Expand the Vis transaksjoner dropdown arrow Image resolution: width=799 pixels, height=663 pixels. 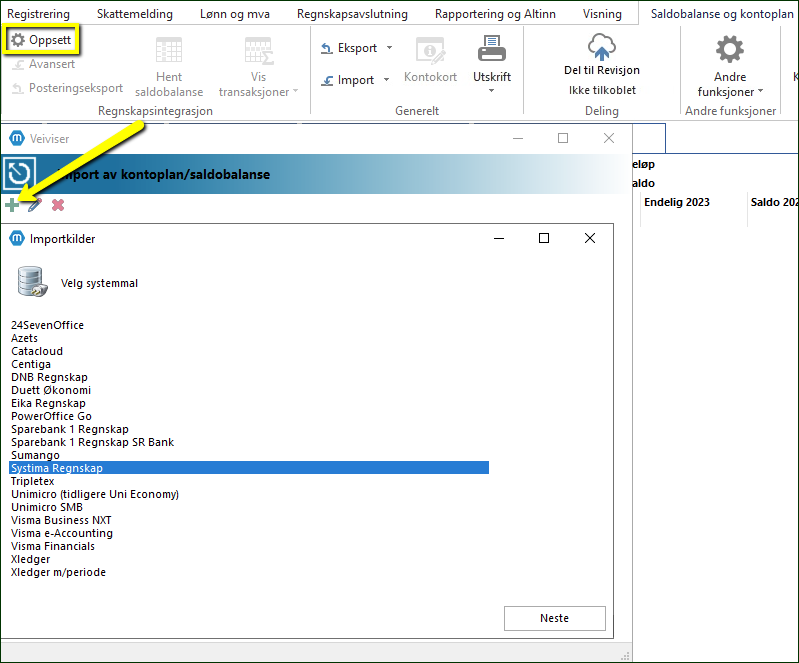click(x=296, y=91)
